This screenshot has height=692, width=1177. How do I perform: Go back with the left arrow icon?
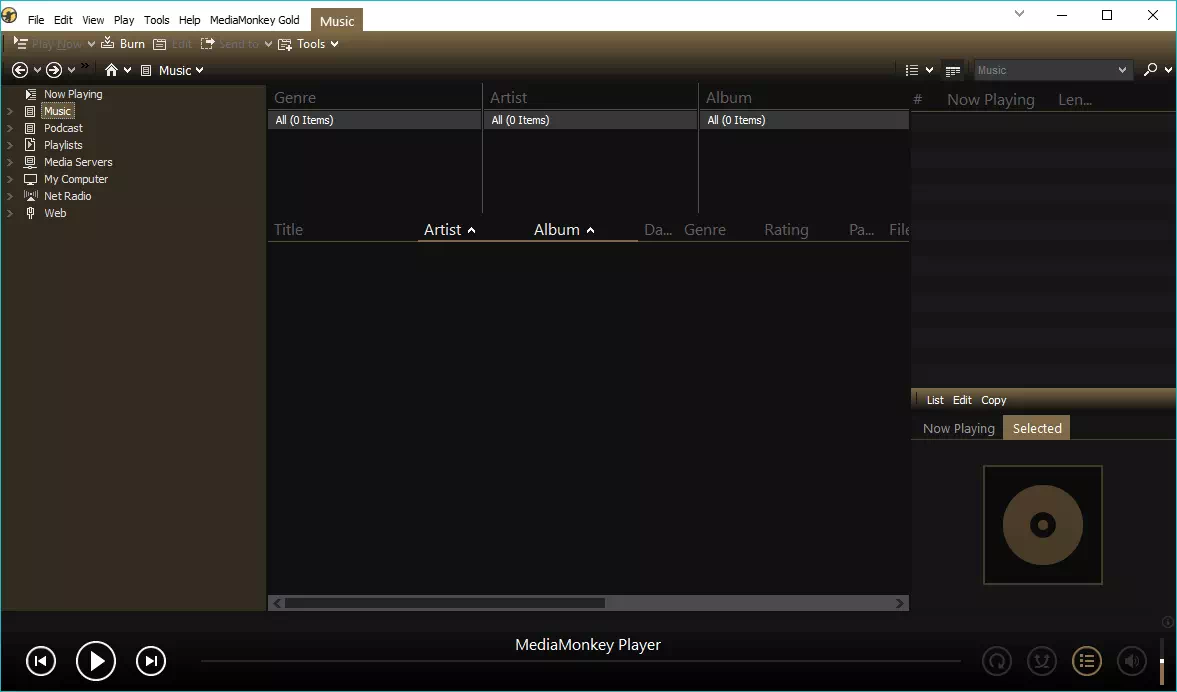pos(20,70)
